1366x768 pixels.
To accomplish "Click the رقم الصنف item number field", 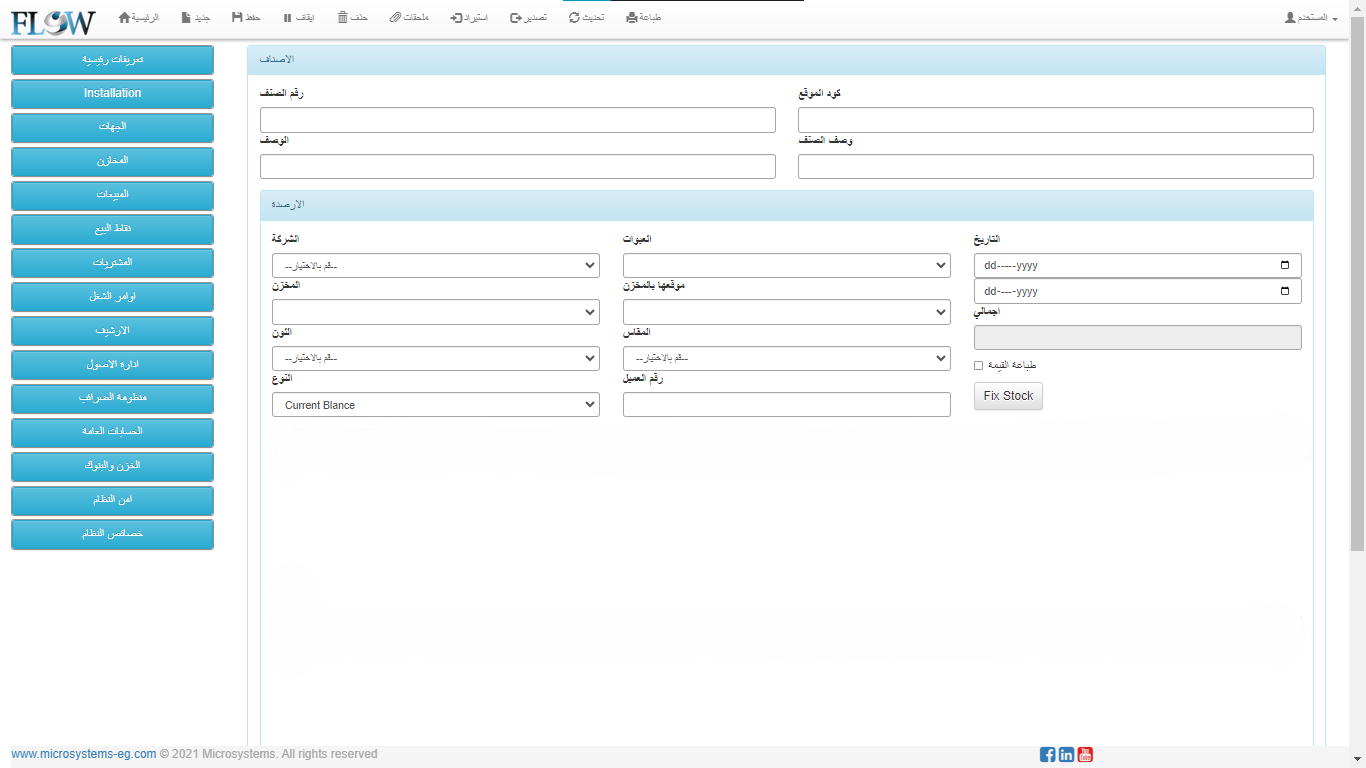I will 517,120.
